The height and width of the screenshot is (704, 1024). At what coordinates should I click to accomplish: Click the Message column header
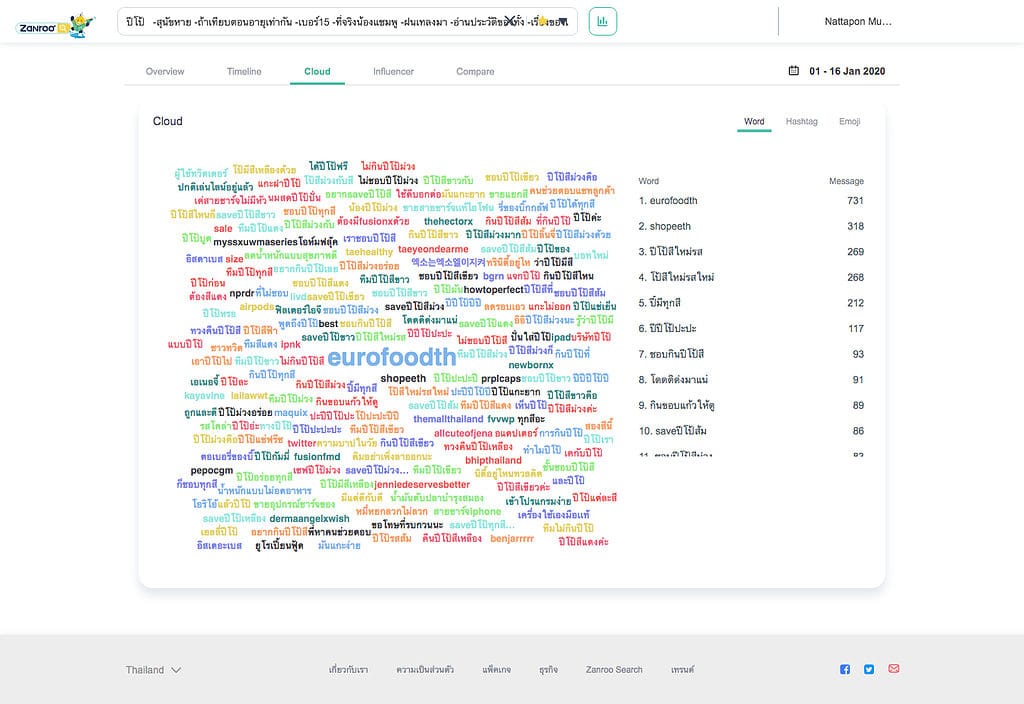tap(846, 181)
